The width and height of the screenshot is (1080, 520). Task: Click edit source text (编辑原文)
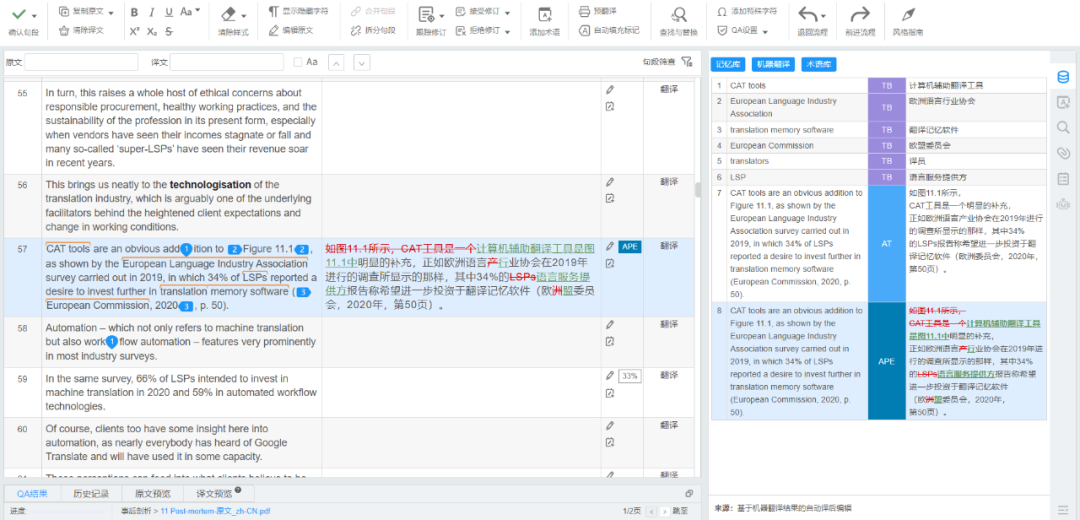point(291,30)
